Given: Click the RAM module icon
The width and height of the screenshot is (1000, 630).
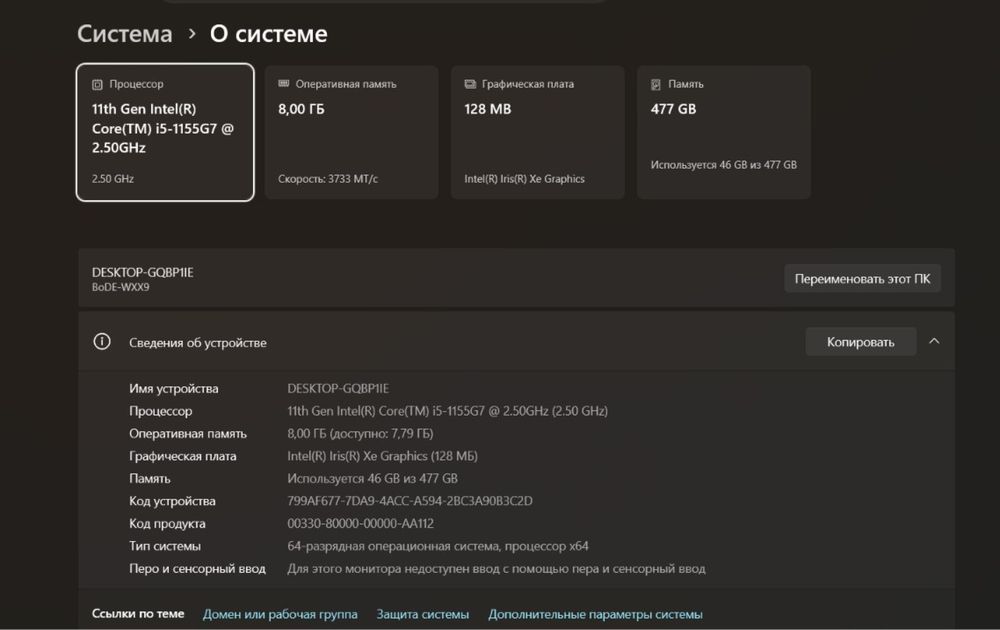Looking at the screenshot, I should pos(284,84).
